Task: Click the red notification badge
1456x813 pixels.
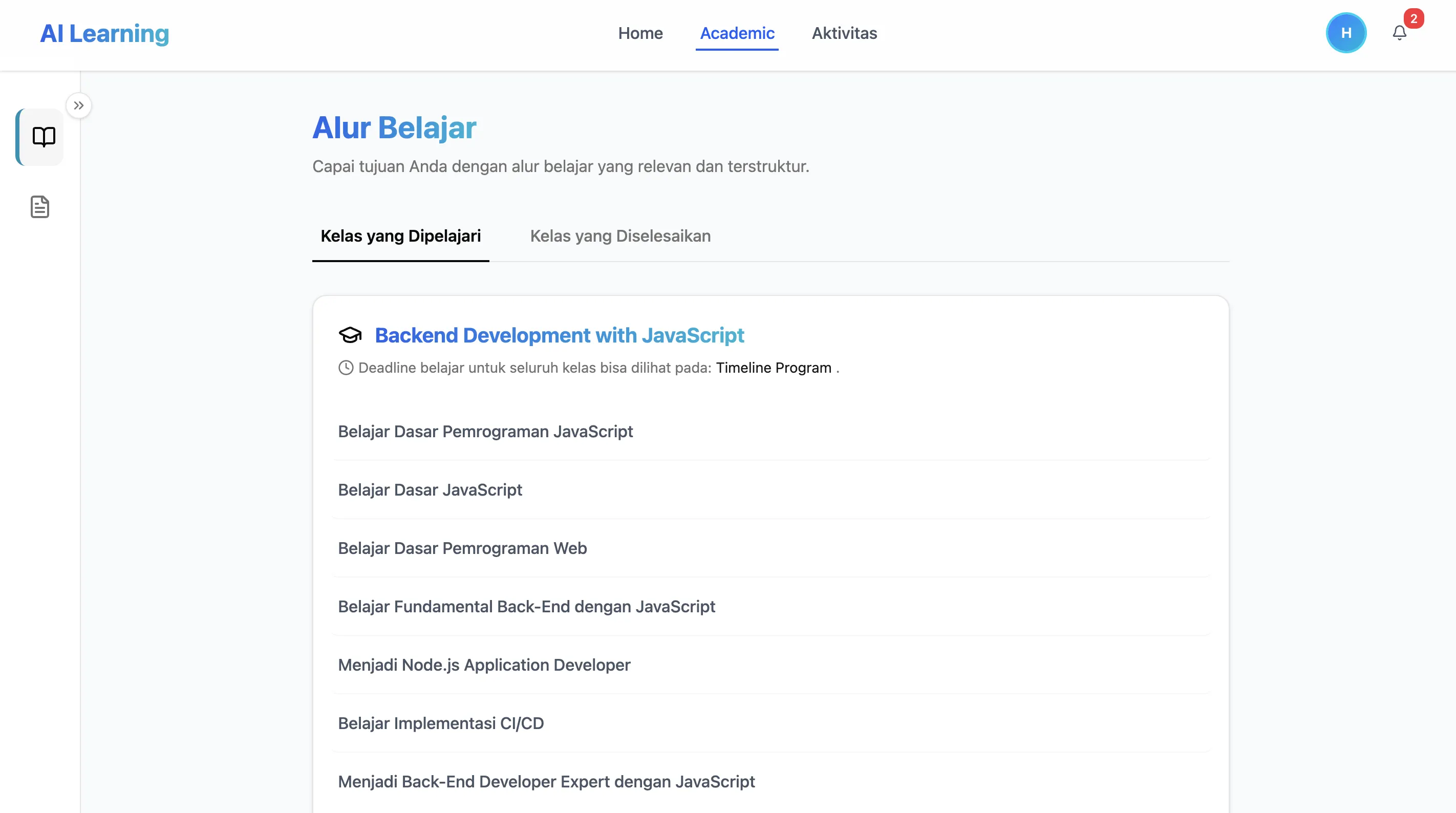Action: [1414, 18]
